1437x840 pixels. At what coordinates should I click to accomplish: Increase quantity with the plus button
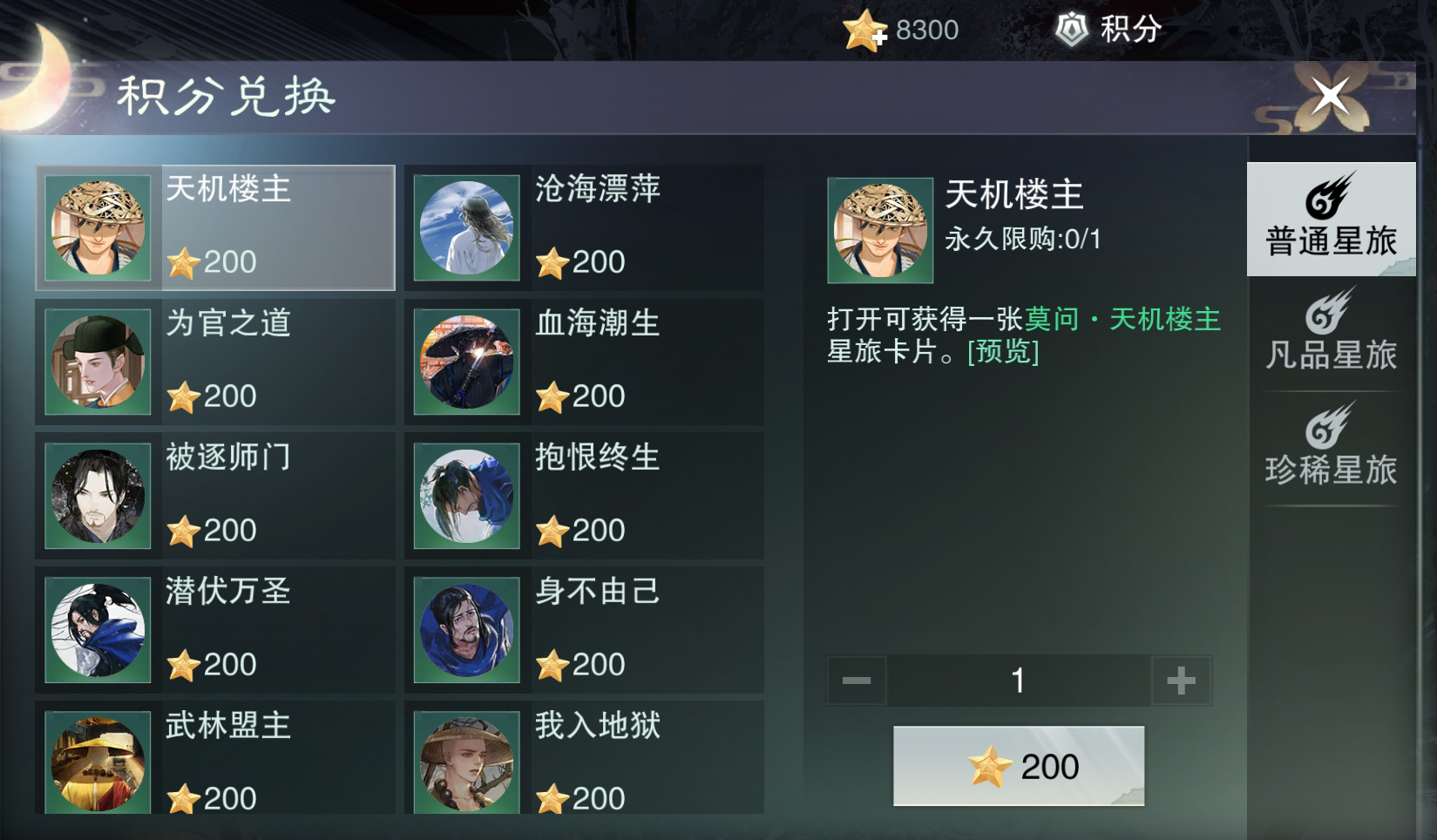[1182, 681]
